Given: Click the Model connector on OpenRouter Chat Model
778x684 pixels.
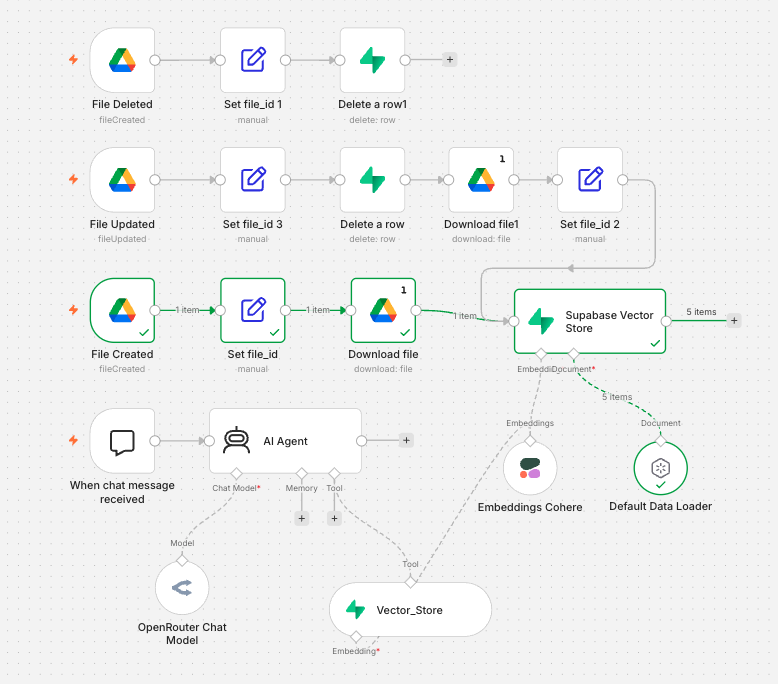Looking at the screenshot, I should pyautogui.click(x=182, y=561).
